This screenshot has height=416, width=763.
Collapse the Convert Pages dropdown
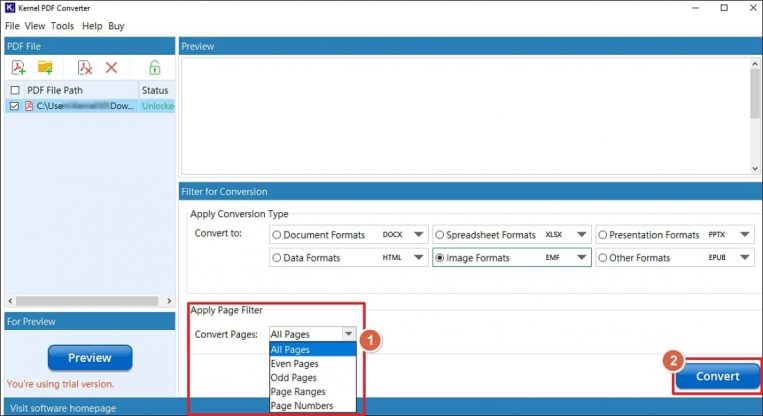coord(348,334)
